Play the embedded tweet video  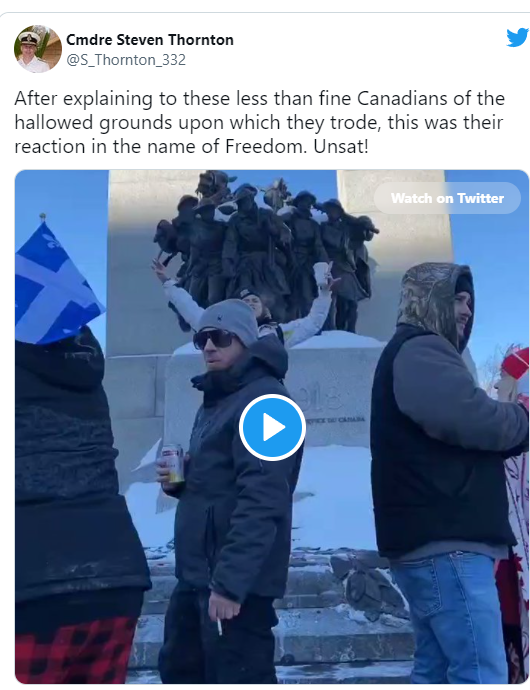click(272, 427)
